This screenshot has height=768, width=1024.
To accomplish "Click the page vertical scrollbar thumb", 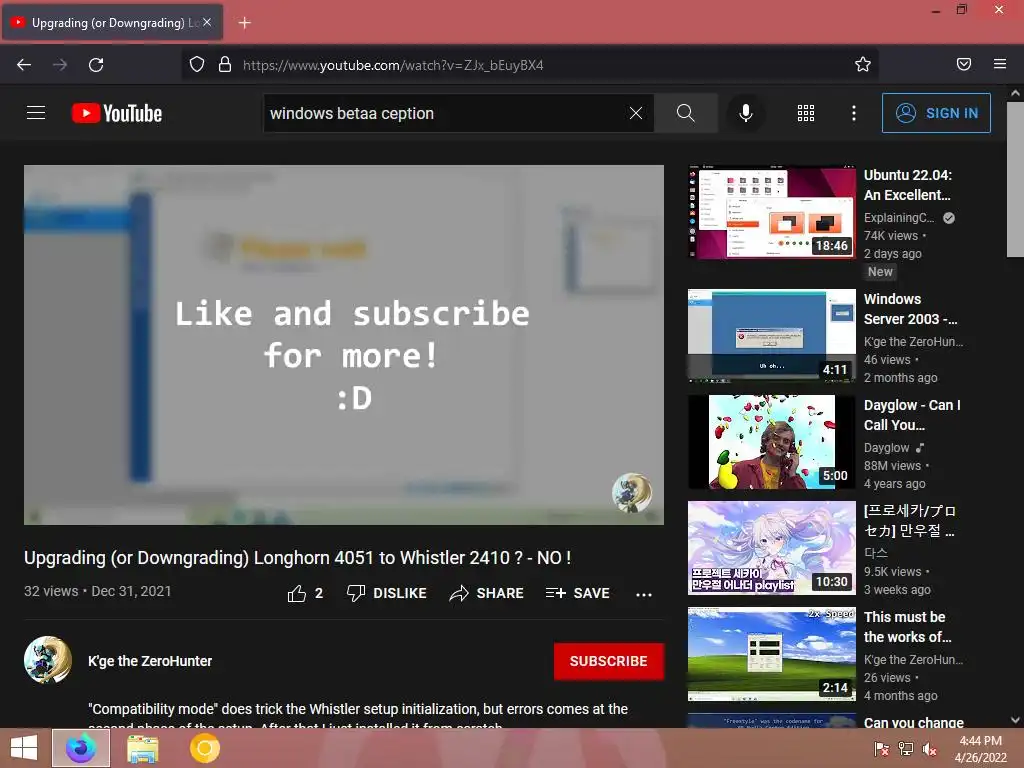I will (x=1015, y=180).
